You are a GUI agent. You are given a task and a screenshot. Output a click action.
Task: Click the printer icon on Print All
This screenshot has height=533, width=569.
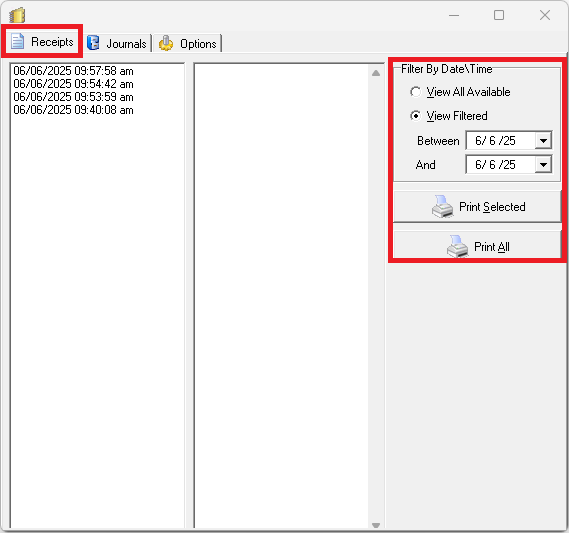coord(457,246)
